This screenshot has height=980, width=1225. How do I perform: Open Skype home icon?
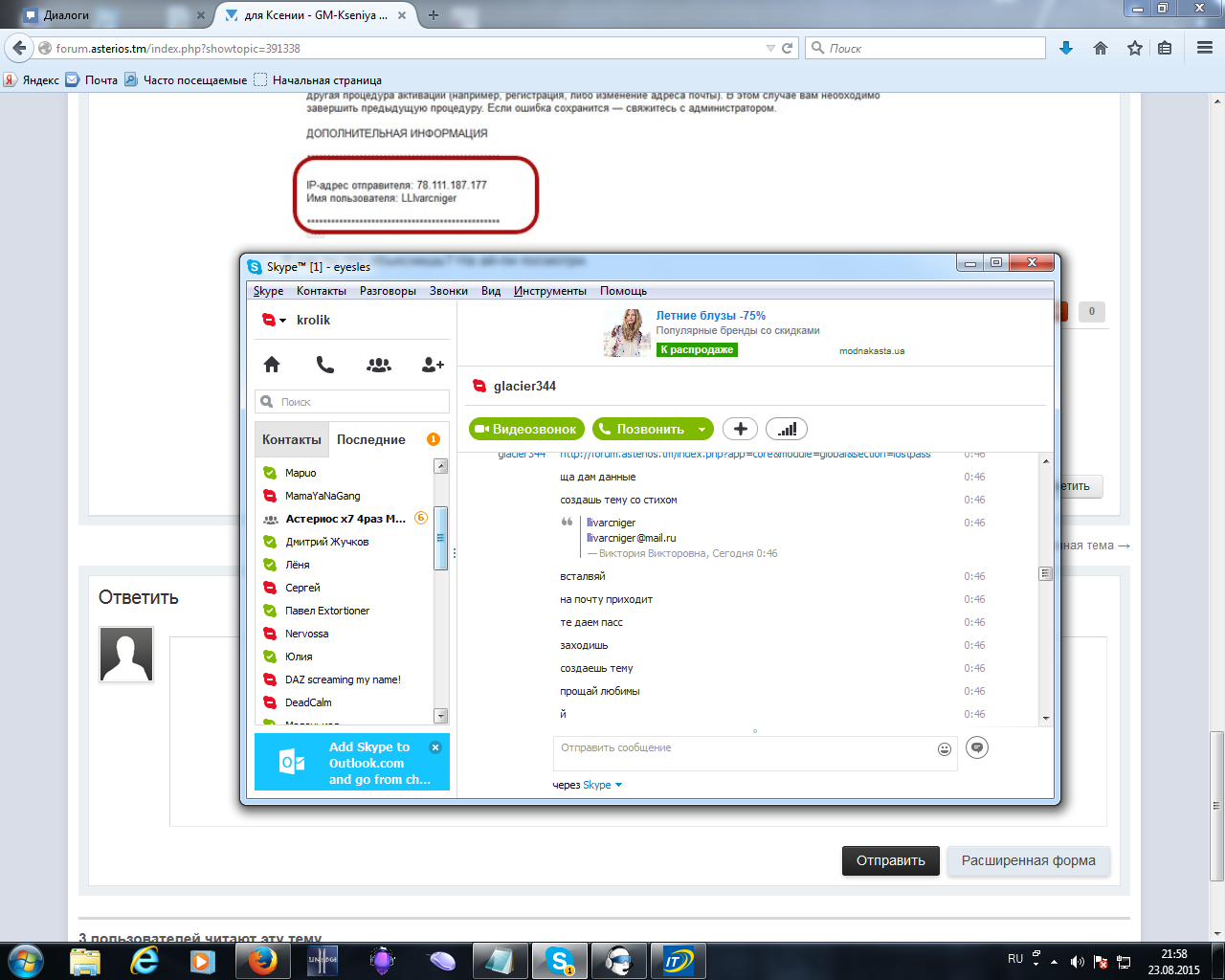click(272, 364)
